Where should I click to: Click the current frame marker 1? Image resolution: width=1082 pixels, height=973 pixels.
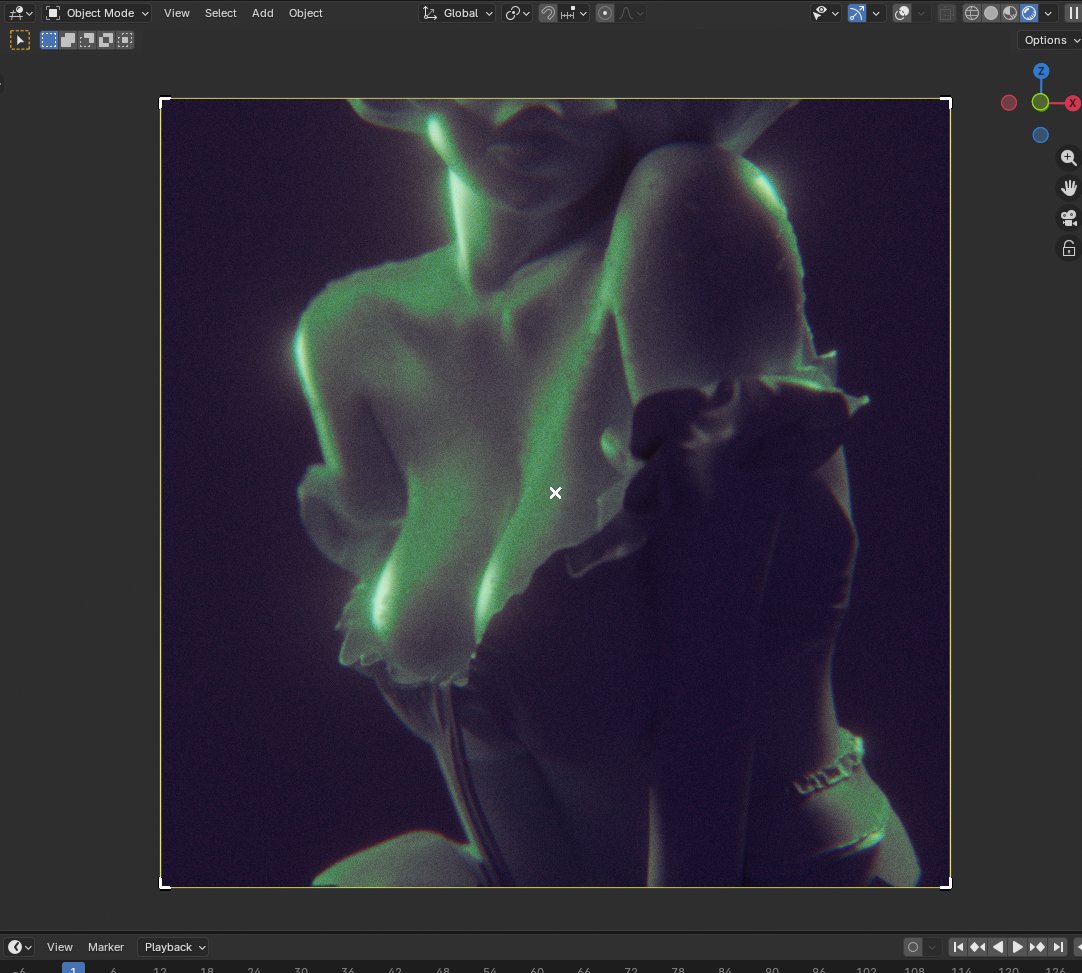click(x=73, y=968)
